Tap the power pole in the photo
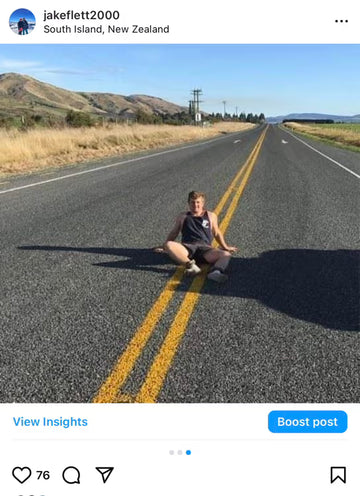 tap(196, 106)
